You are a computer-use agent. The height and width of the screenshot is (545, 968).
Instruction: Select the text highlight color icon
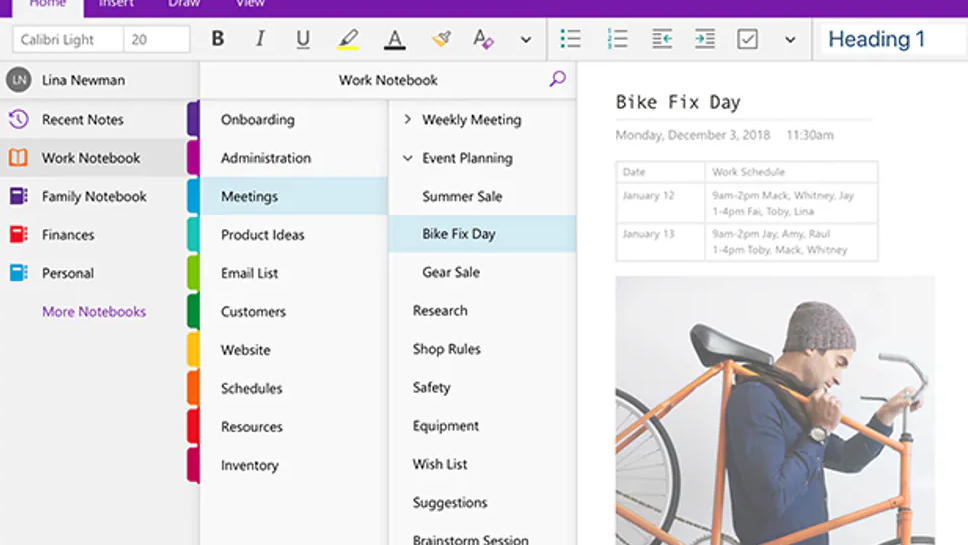(347, 39)
